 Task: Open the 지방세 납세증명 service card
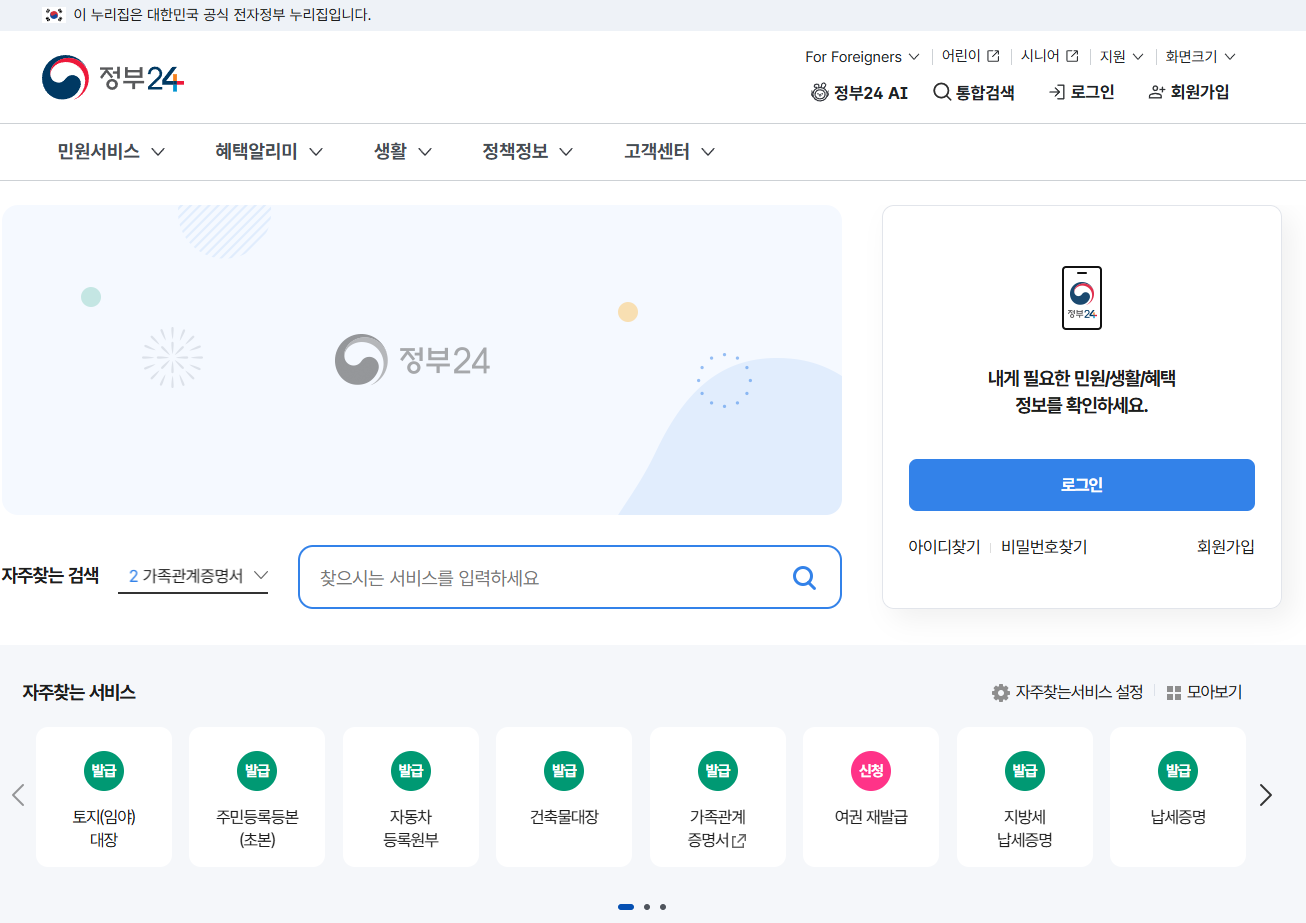point(1025,797)
